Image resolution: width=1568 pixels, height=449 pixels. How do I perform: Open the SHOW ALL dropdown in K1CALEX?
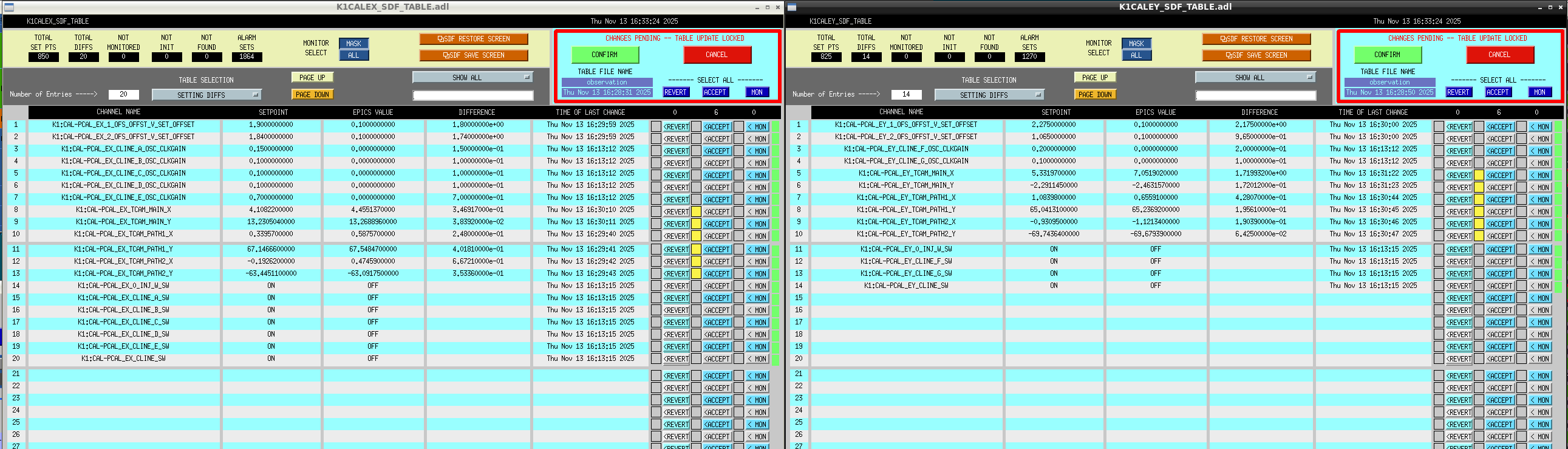point(472,77)
